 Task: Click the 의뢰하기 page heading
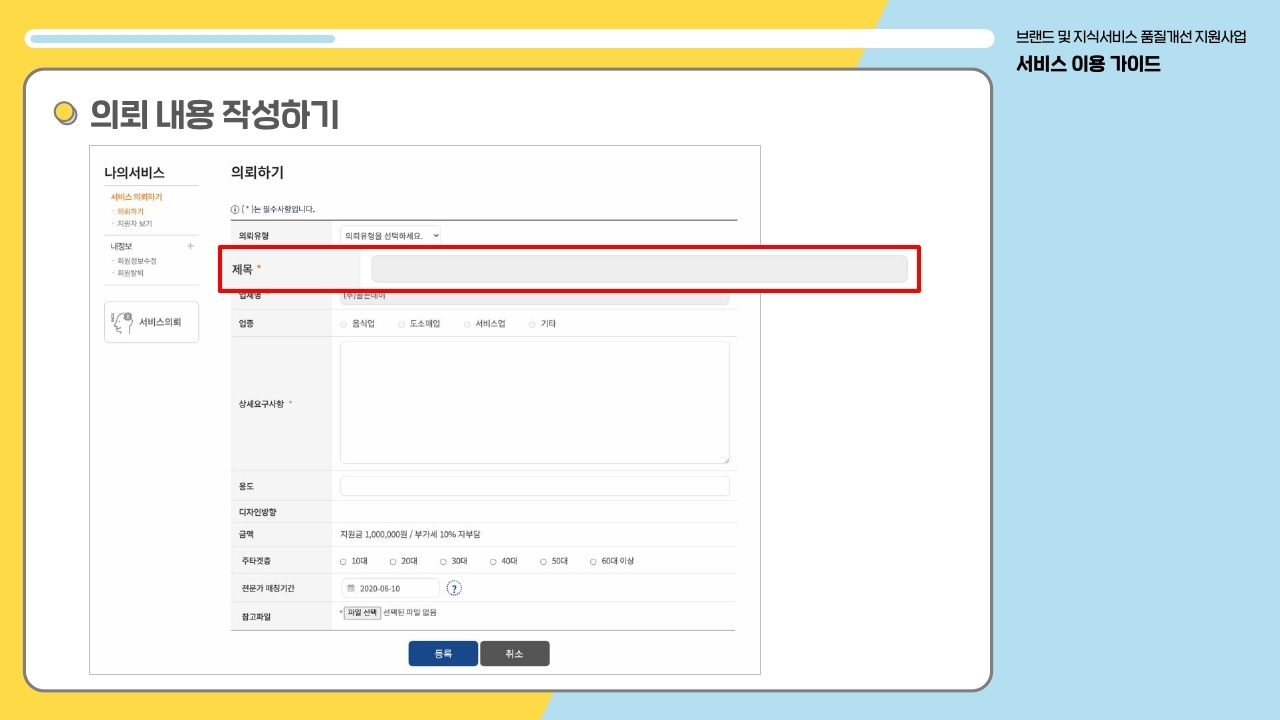(257, 172)
